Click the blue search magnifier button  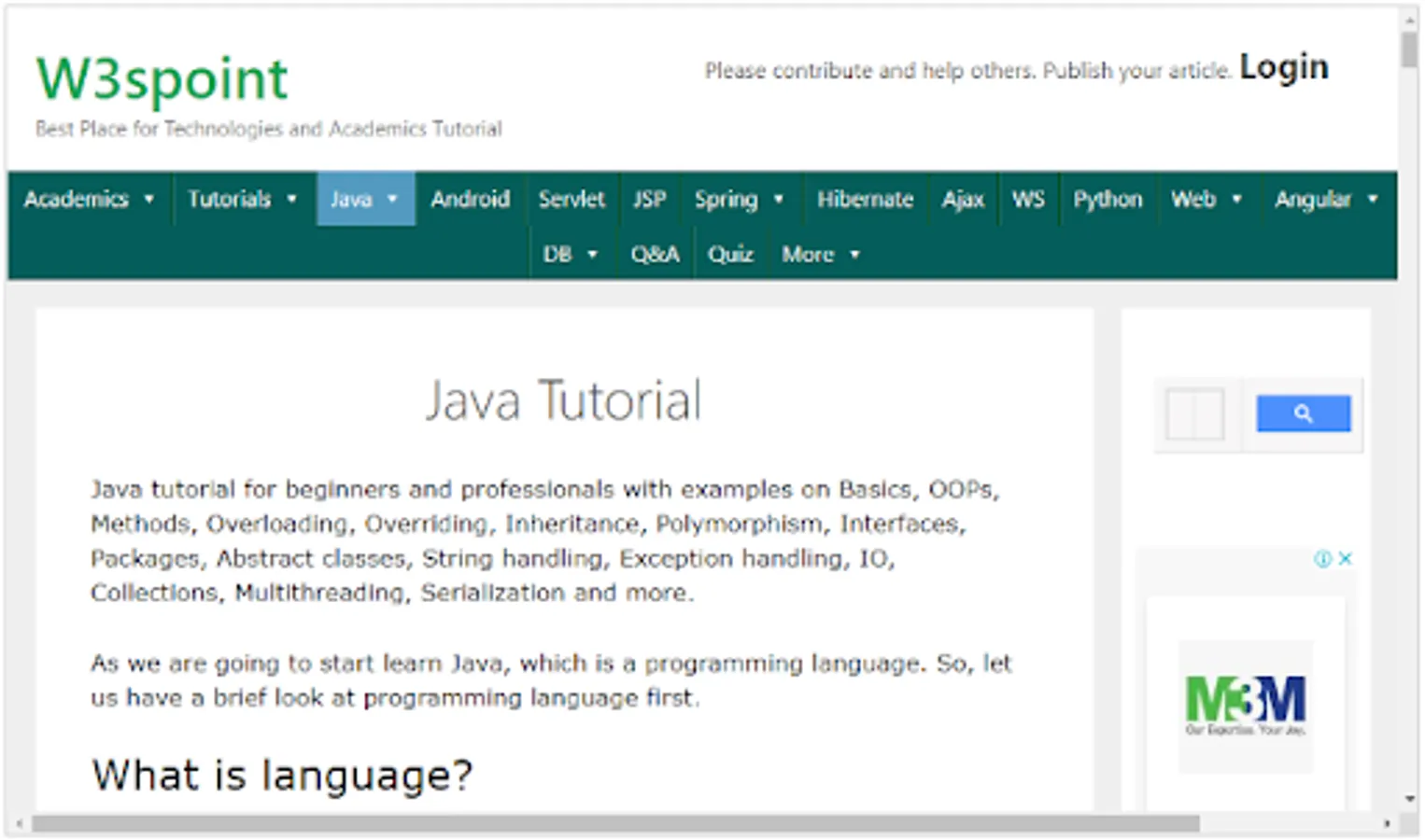point(1303,413)
